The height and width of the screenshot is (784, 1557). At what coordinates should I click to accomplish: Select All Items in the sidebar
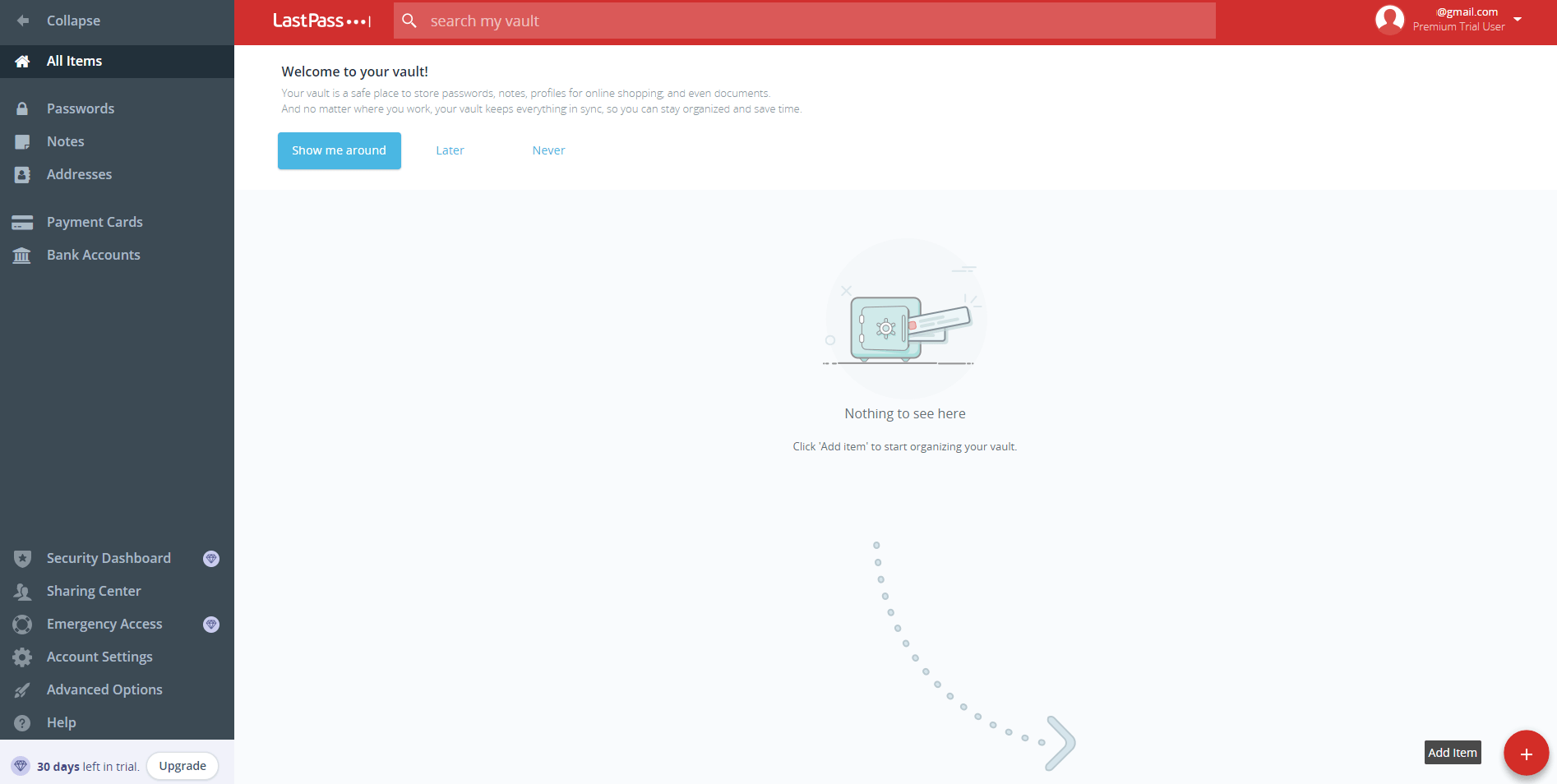pyautogui.click(x=74, y=62)
